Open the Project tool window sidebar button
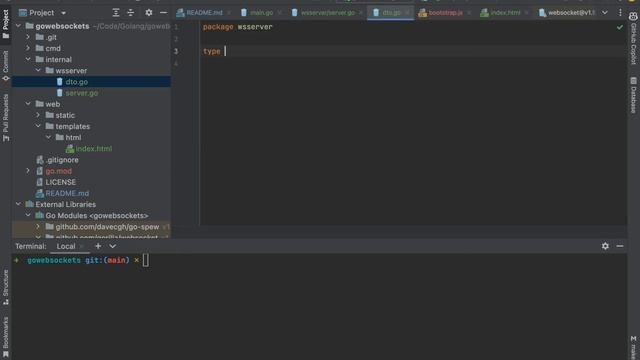Viewport: 640px width, 360px height. [6, 24]
